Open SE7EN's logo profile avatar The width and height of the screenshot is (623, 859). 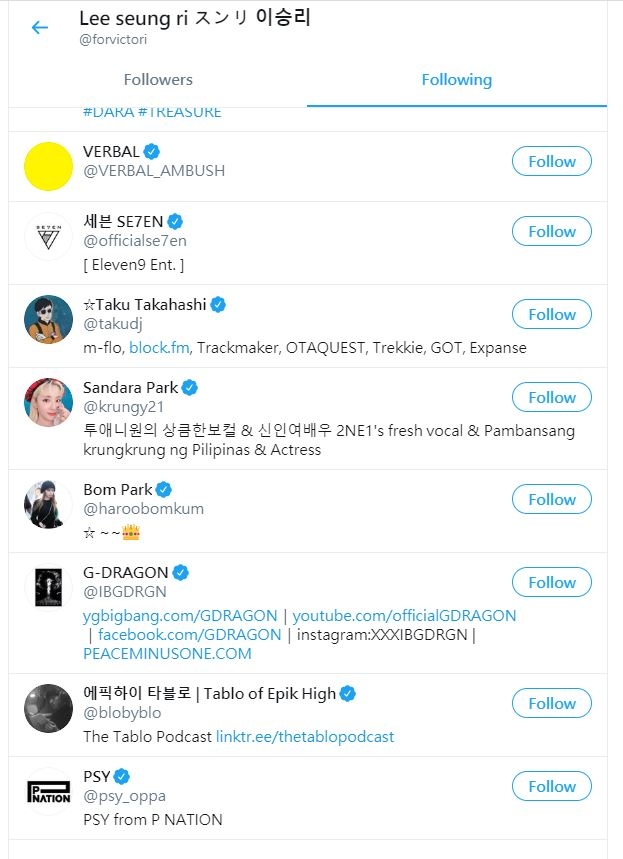(x=48, y=237)
